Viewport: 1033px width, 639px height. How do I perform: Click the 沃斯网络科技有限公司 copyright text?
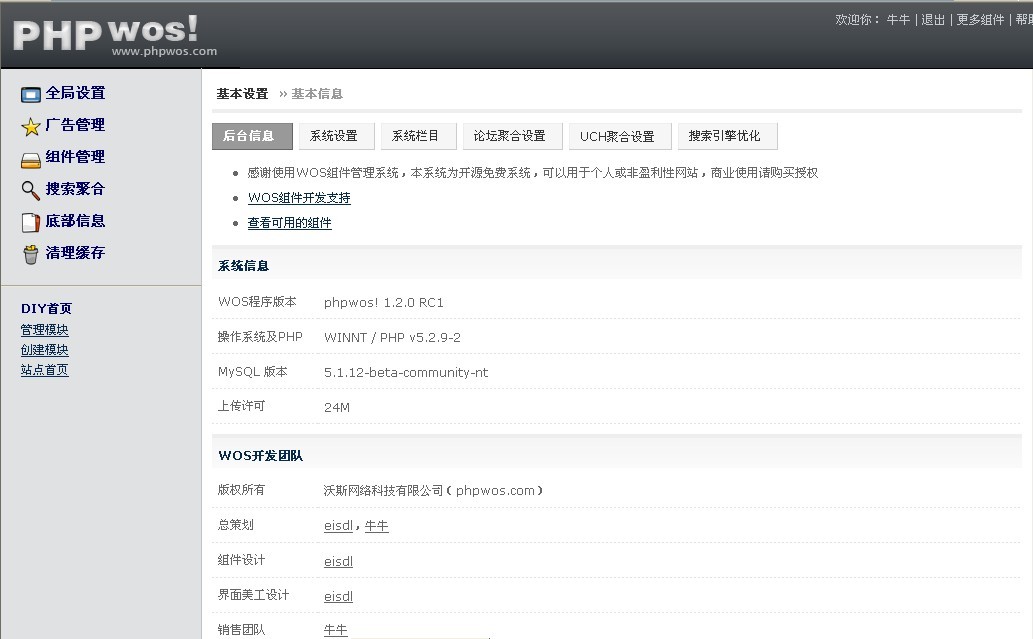(383, 490)
